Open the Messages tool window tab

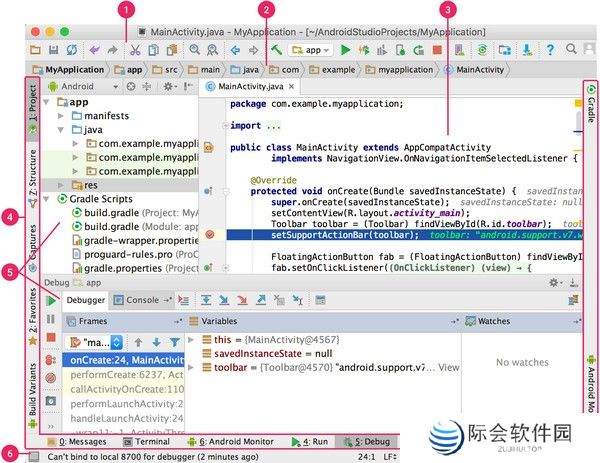(77, 442)
